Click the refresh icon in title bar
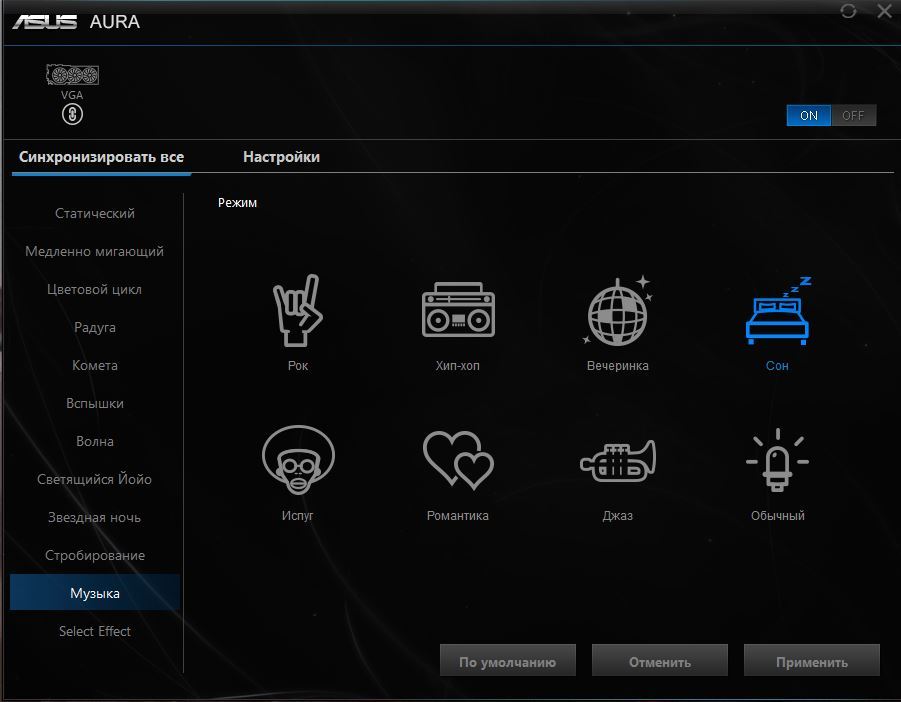Viewport: 901px width, 702px height. click(x=848, y=11)
